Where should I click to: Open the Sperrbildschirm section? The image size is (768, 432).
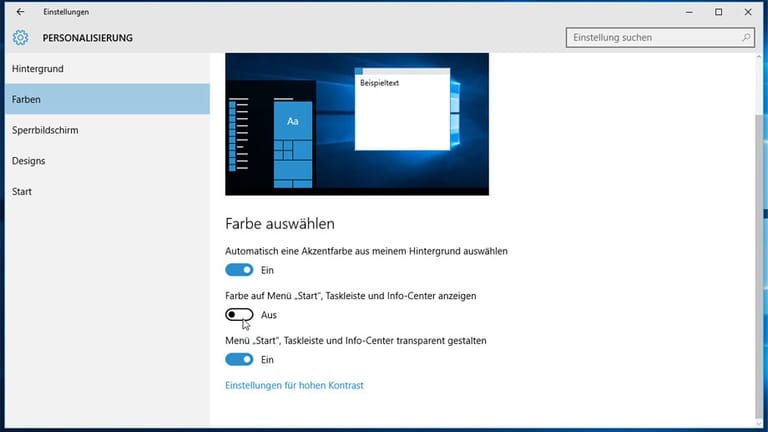(x=107, y=130)
